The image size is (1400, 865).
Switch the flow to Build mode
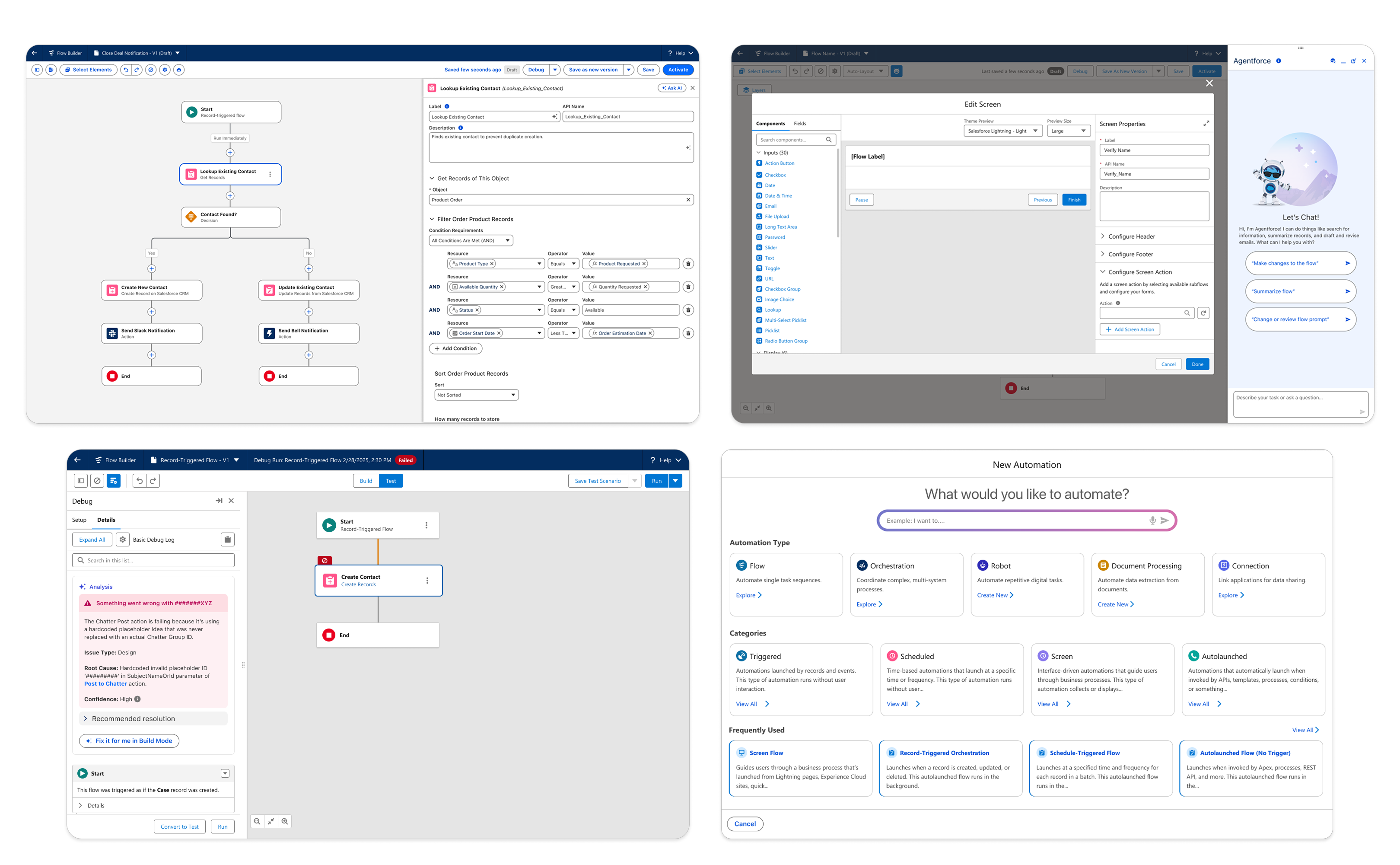[x=366, y=481]
